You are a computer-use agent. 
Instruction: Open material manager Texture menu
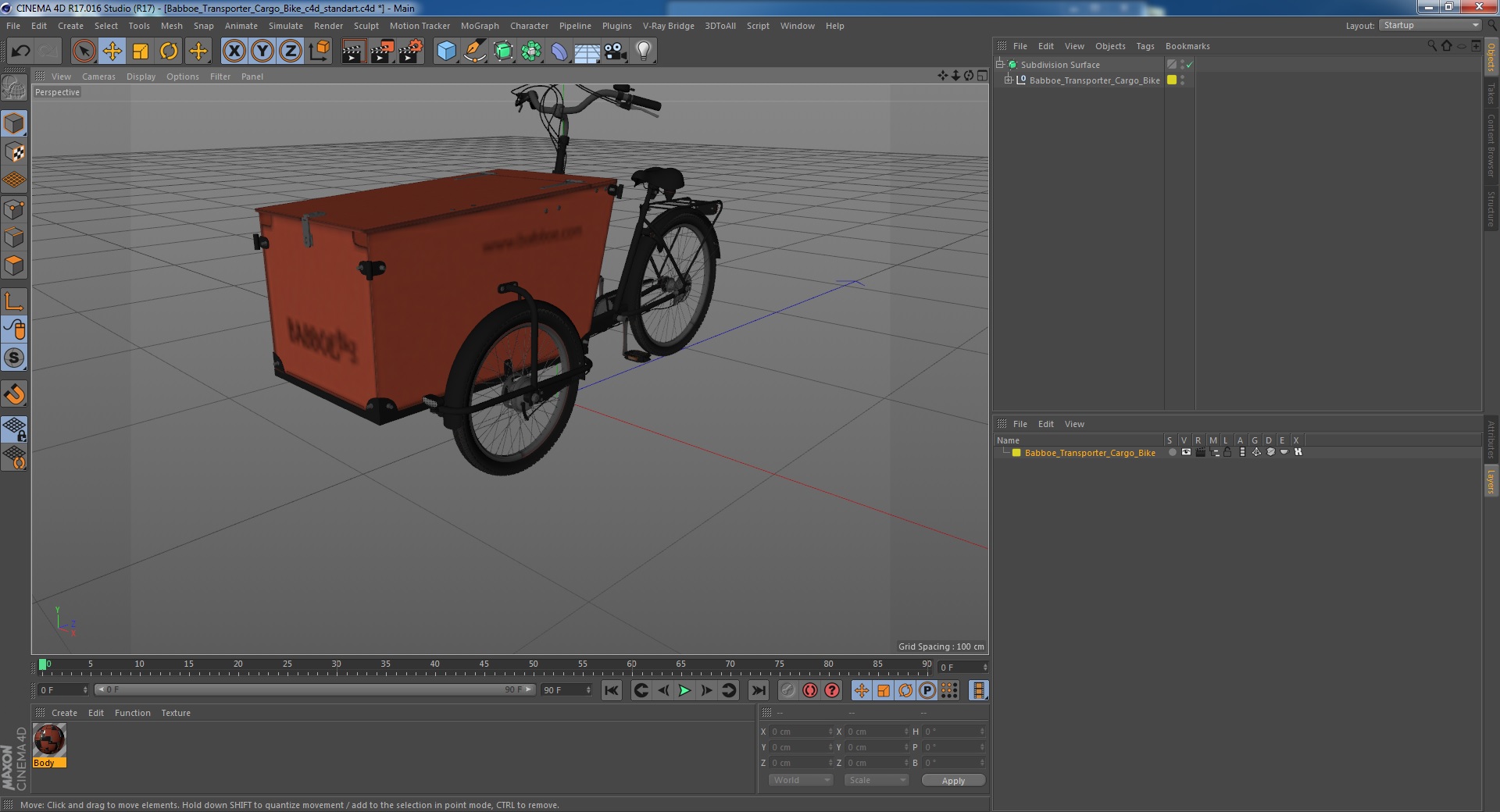tap(176, 713)
